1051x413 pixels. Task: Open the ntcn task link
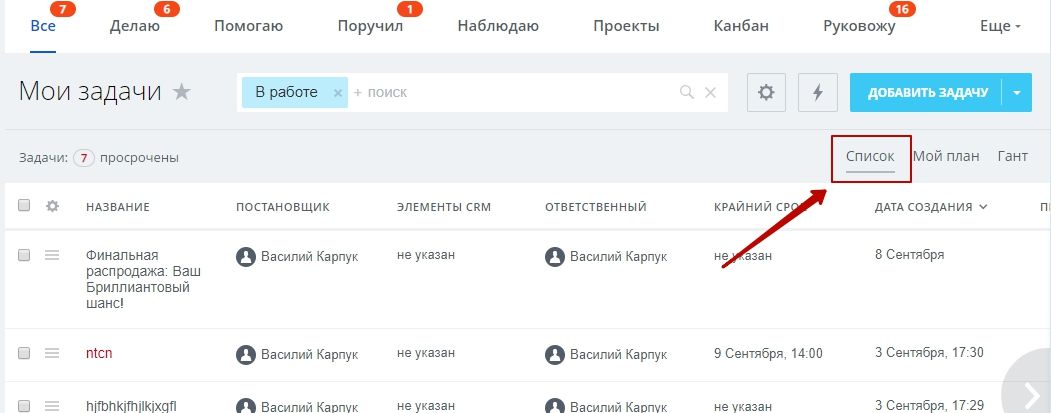99,353
